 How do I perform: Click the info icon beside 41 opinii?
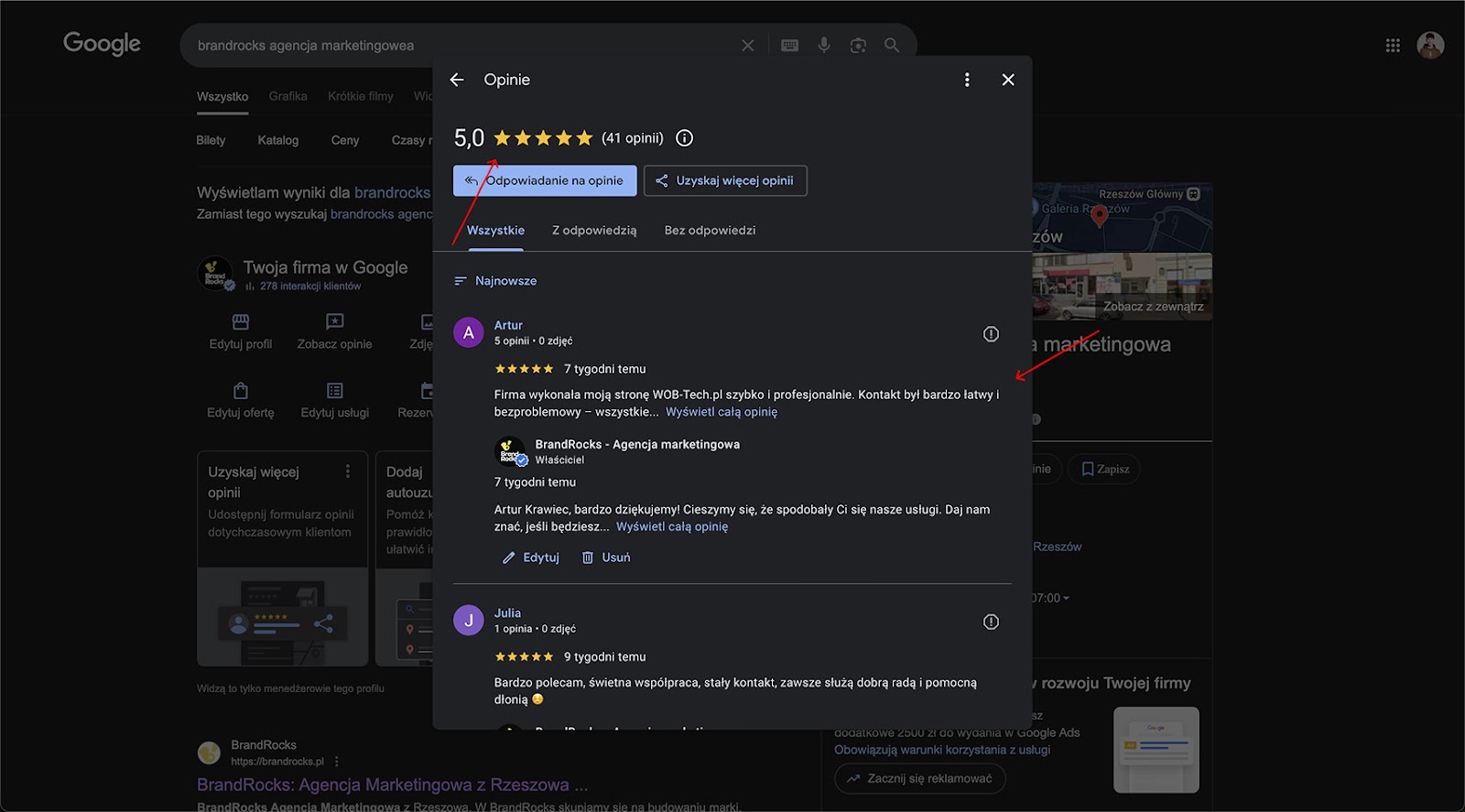click(684, 138)
